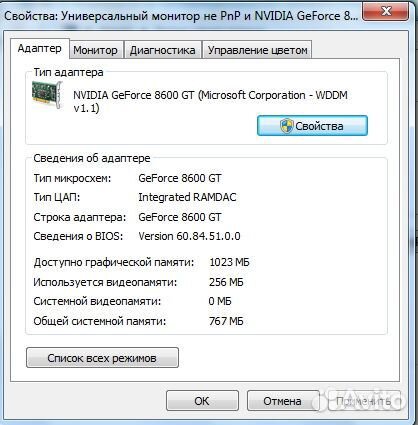Select the Диагностика tab

(162, 50)
